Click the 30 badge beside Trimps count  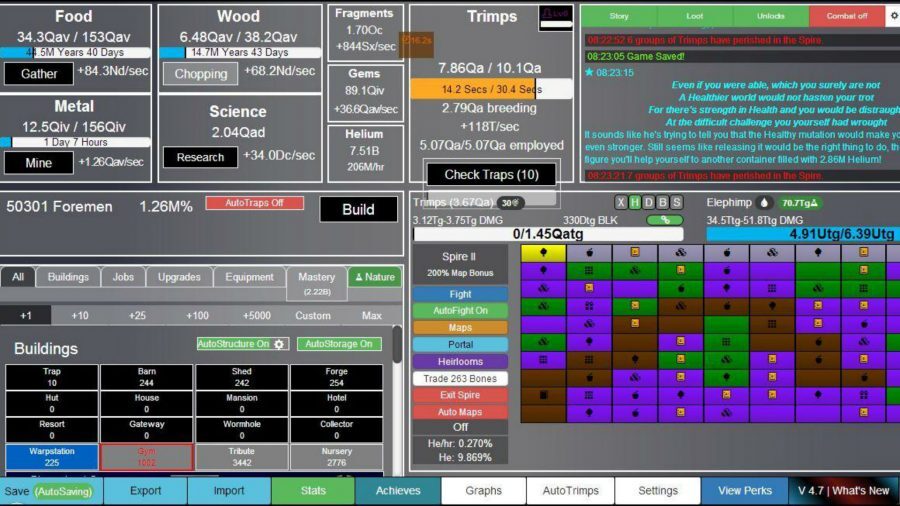click(510, 203)
